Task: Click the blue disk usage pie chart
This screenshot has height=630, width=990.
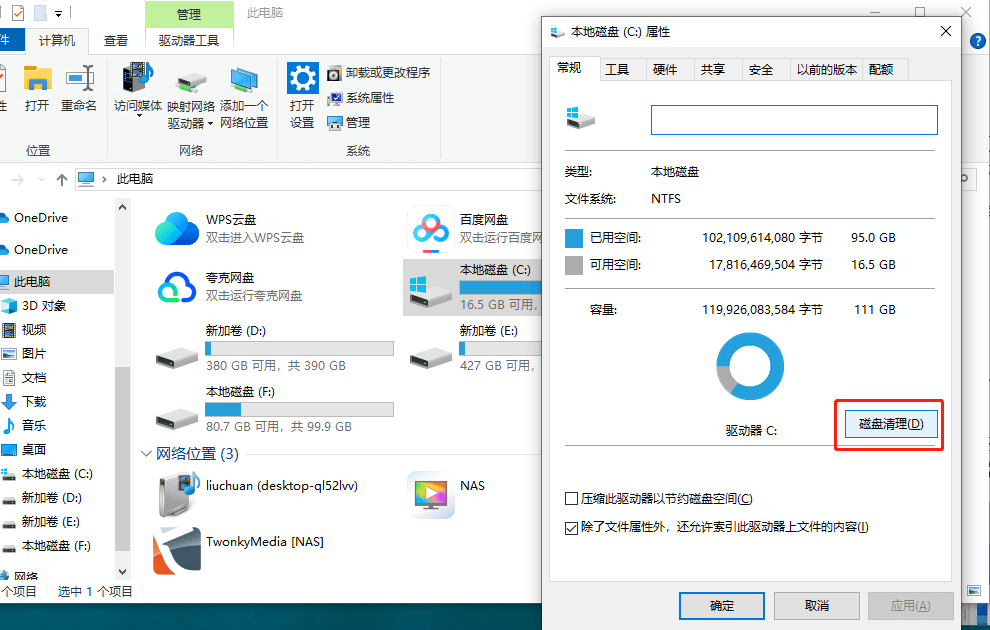Action: (x=749, y=366)
